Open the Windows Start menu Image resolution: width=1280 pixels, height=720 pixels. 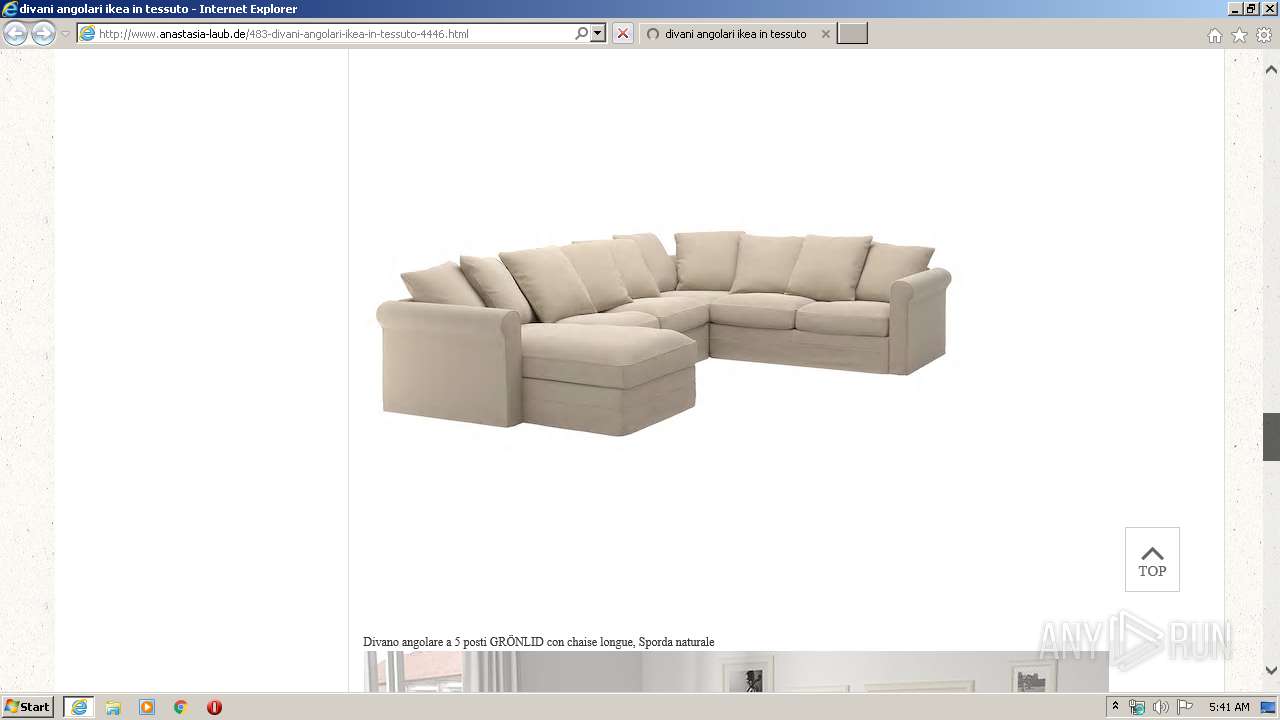pyautogui.click(x=27, y=707)
